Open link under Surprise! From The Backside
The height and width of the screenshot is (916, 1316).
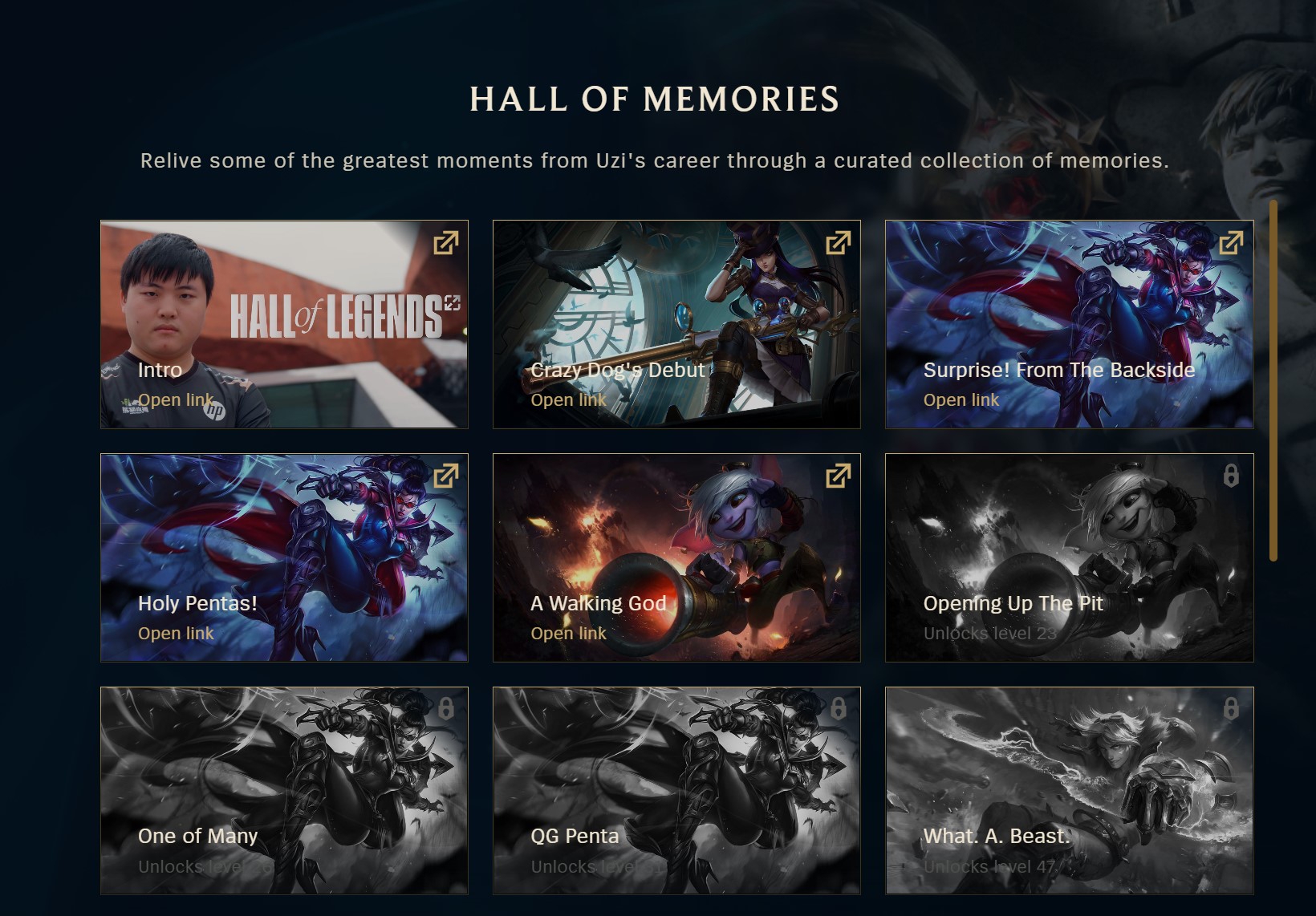(961, 400)
